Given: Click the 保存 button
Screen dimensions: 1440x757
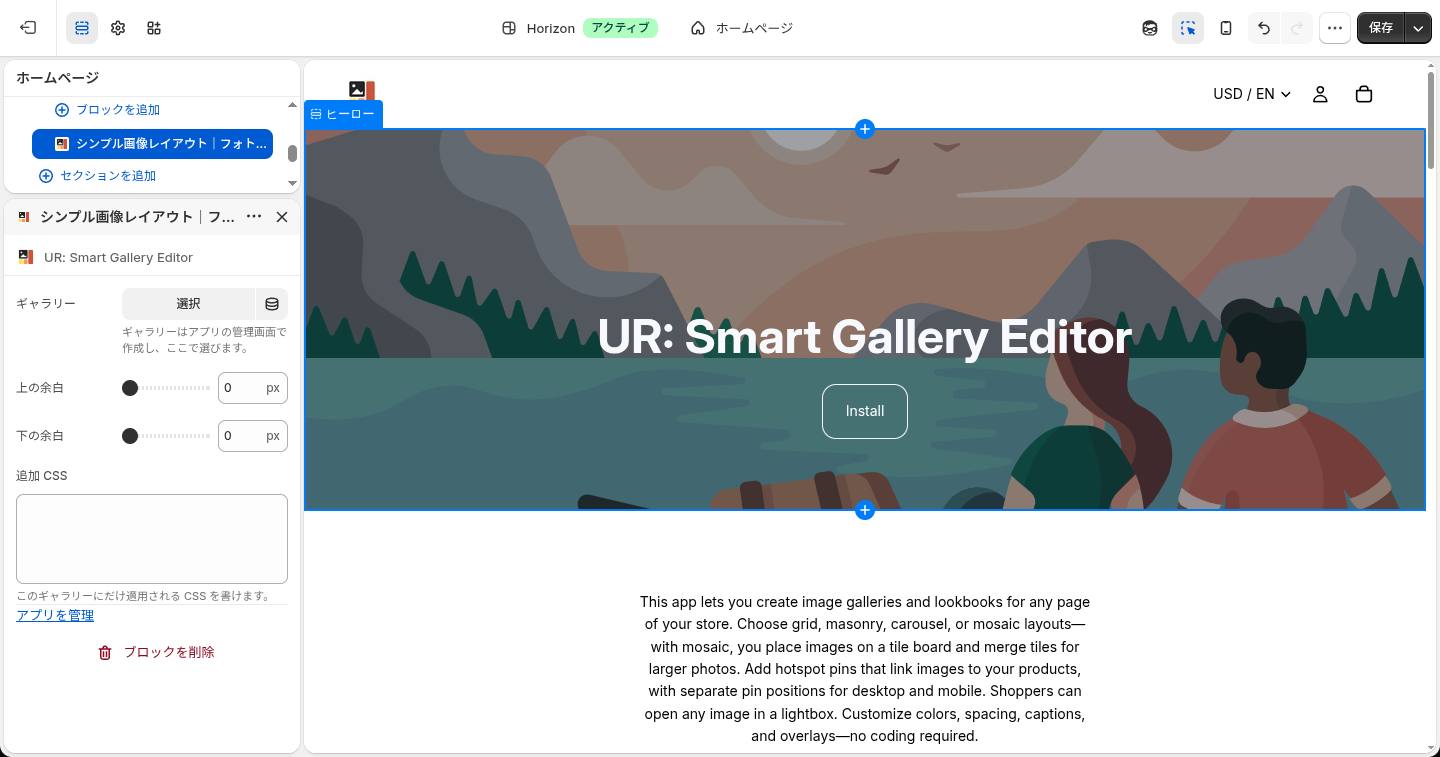Looking at the screenshot, I should (x=1381, y=28).
